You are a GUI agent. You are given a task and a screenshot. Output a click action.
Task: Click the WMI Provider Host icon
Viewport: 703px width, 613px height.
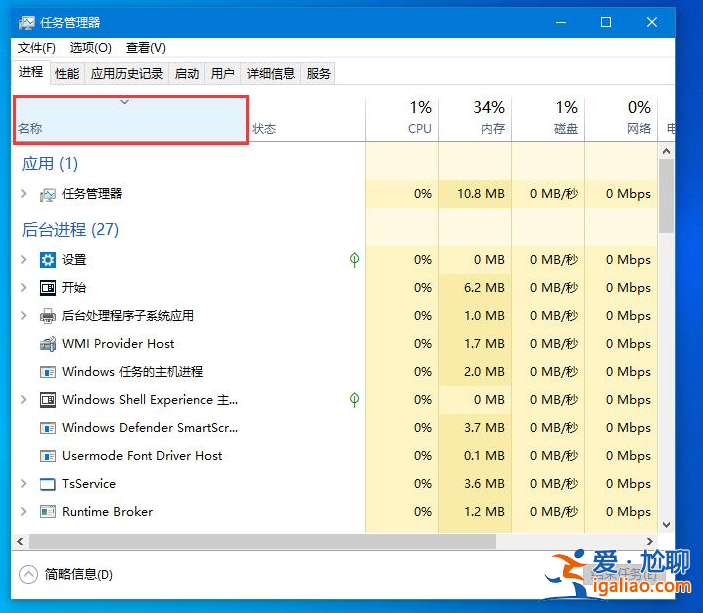click(x=48, y=343)
